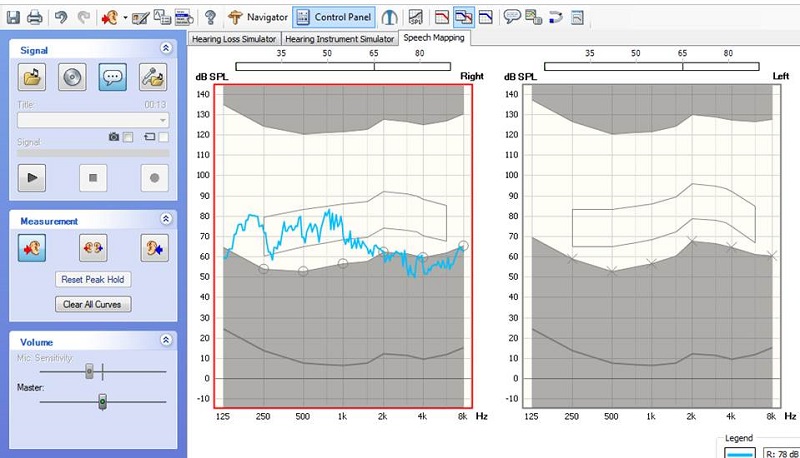This screenshot has width=800, height=458.
Task: Click the Redo arrow icon
Action: coord(83,17)
